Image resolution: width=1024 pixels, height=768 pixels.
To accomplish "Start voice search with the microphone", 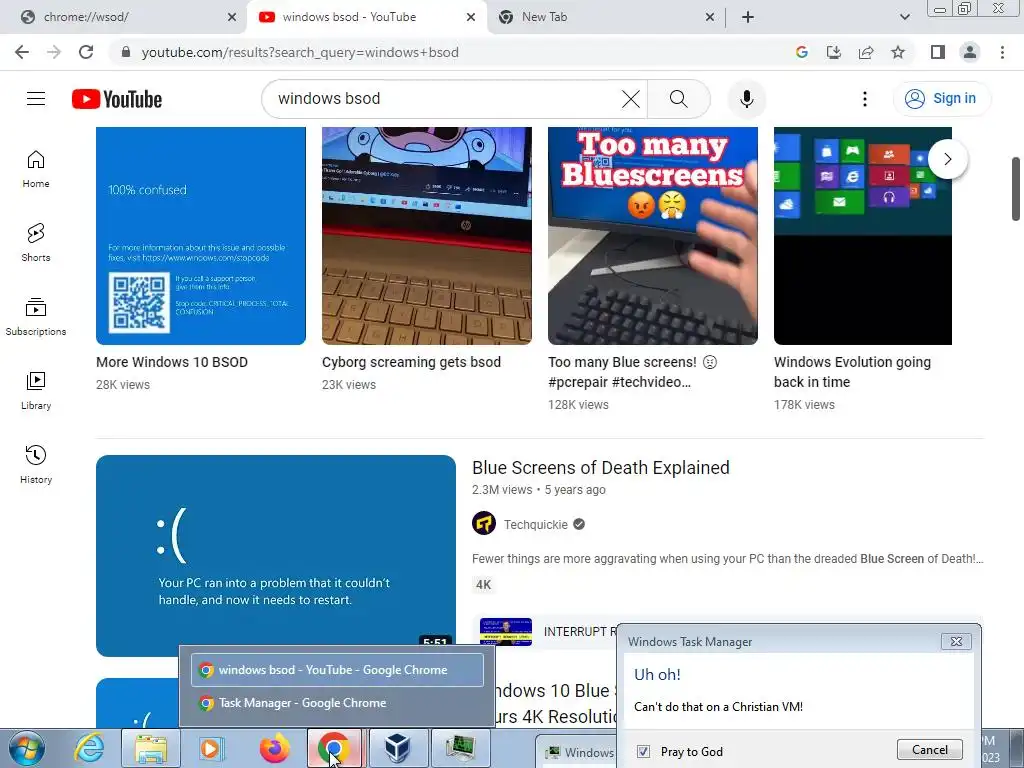I will [746, 99].
